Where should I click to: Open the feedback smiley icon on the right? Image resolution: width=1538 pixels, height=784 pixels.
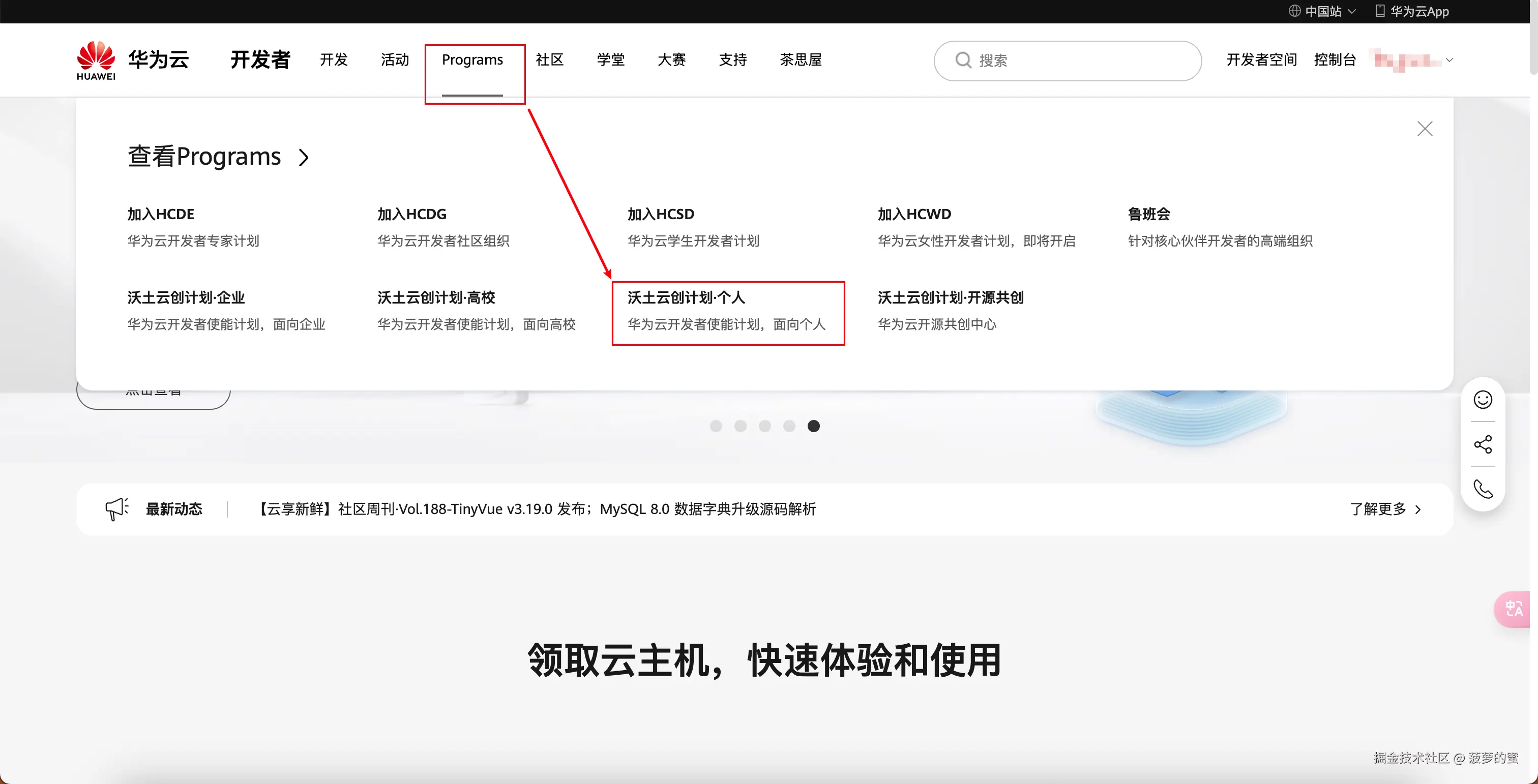(1484, 400)
